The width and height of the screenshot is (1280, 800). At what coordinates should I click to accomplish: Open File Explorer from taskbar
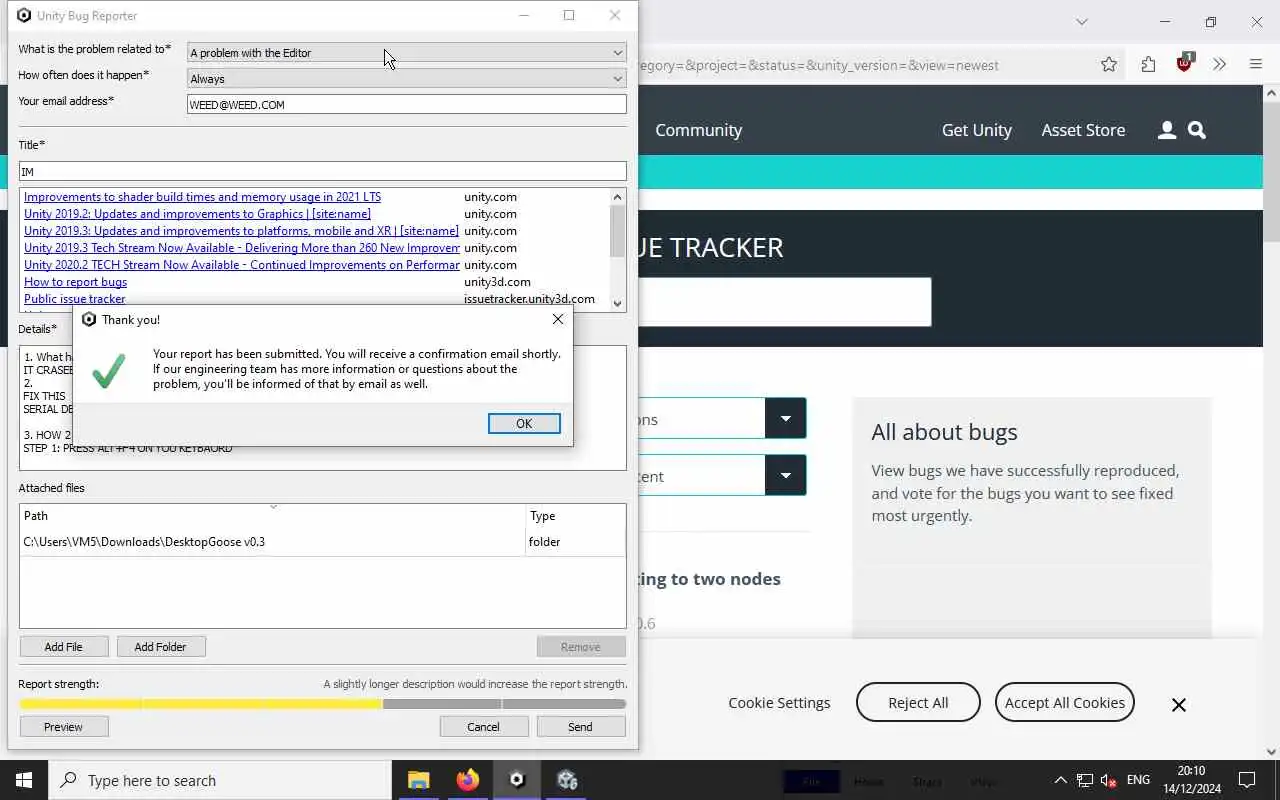point(418,780)
